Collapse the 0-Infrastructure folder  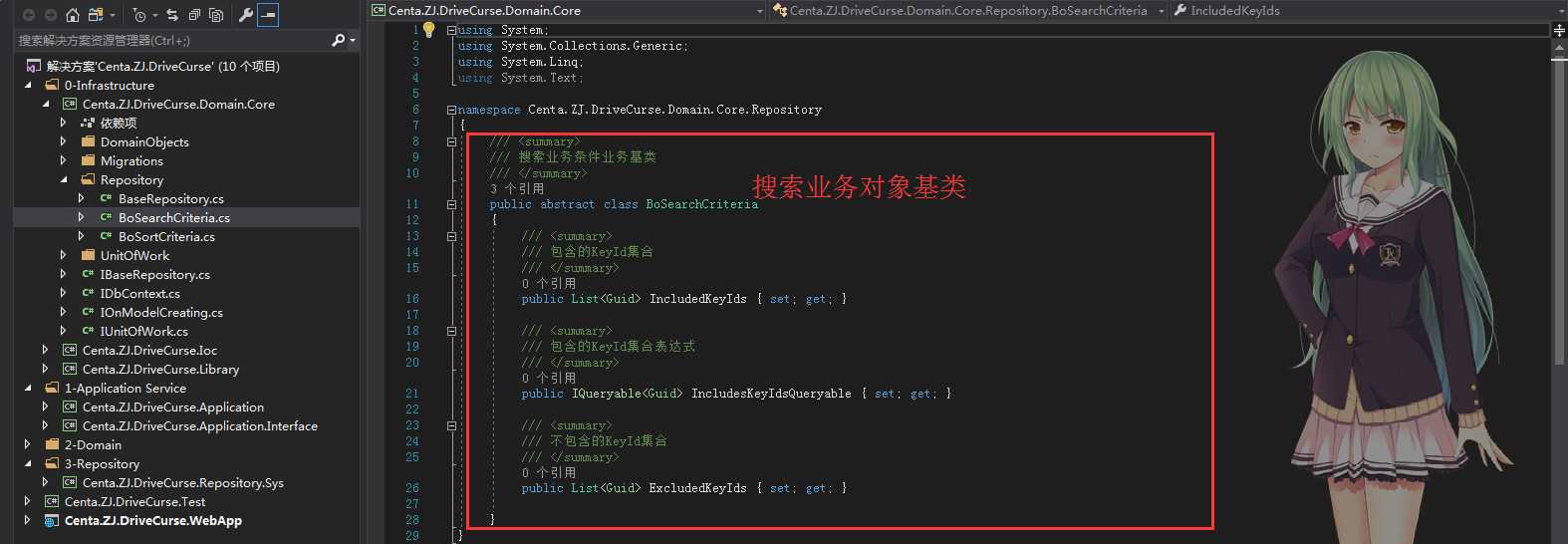point(29,86)
